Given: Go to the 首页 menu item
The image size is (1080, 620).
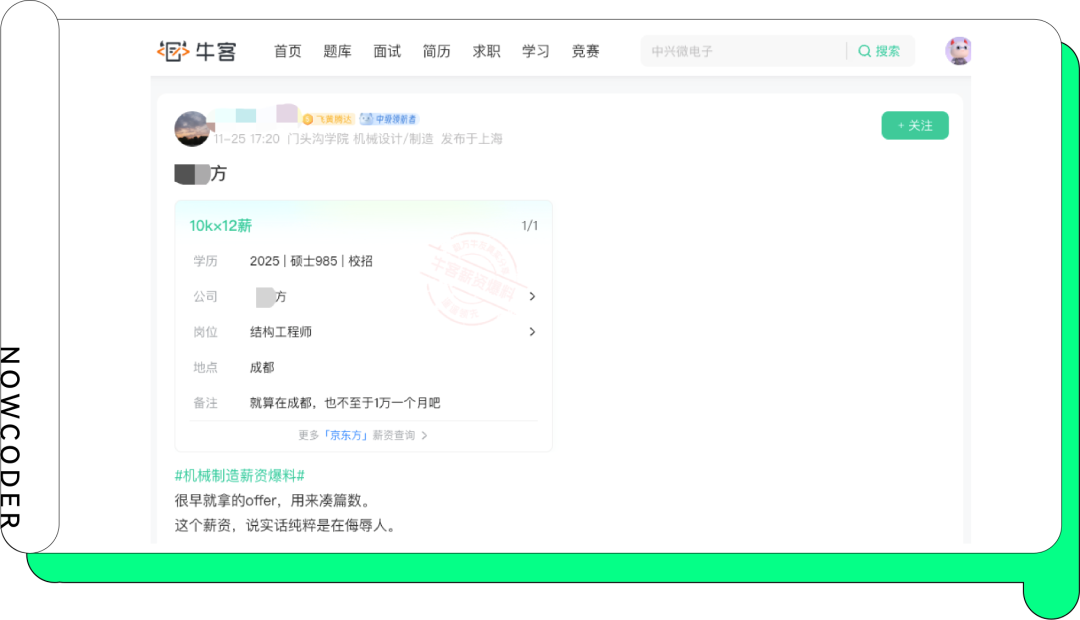Looking at the screenshot, I should [x=287, y=51].
